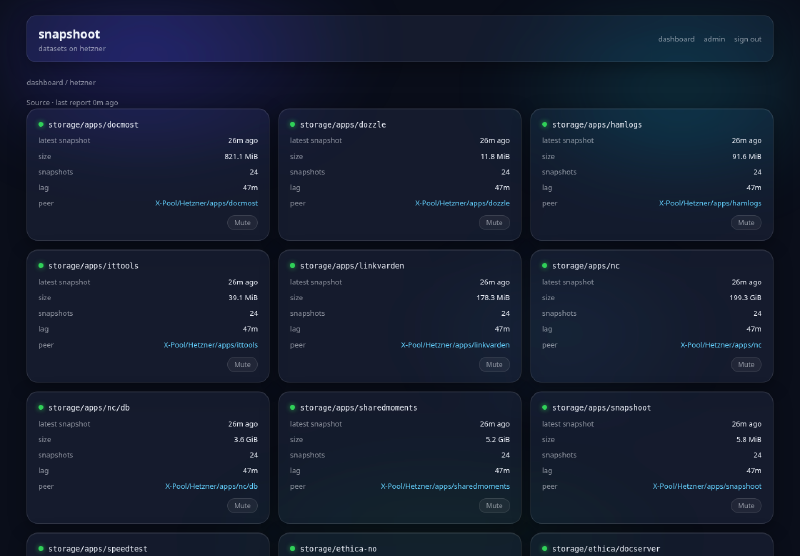The image size is (800, 556).
Task: Select the storage/apps/sharedmoments card title
Action: (359, 408)
